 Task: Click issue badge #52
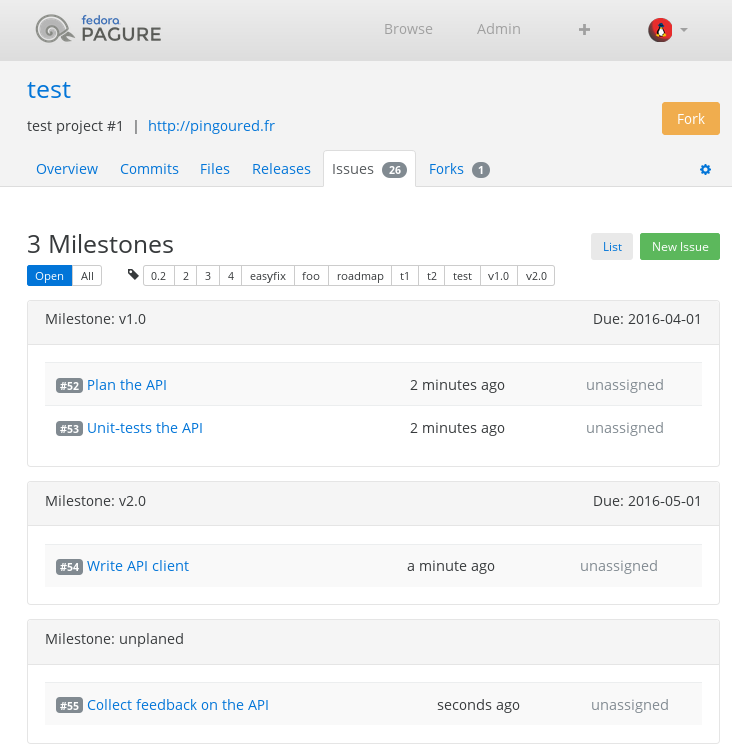[69, 386]
